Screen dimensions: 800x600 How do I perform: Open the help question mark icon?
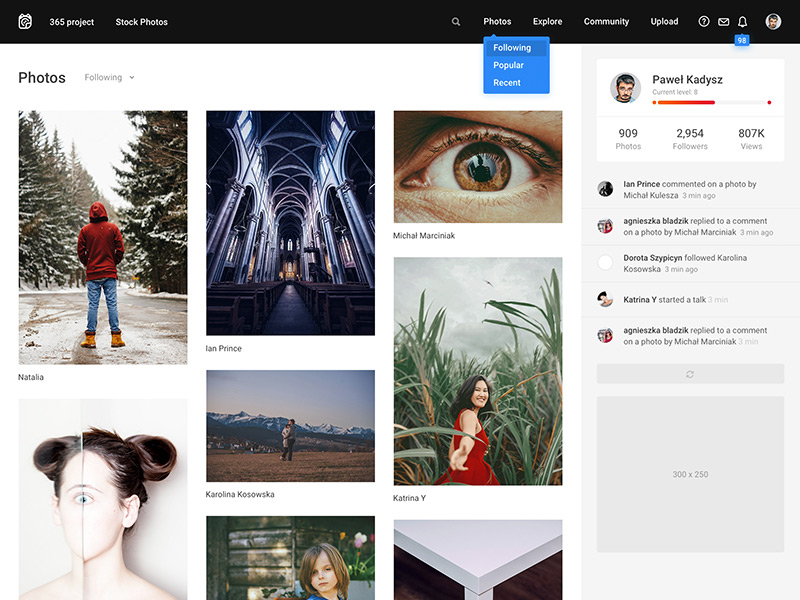704,21
